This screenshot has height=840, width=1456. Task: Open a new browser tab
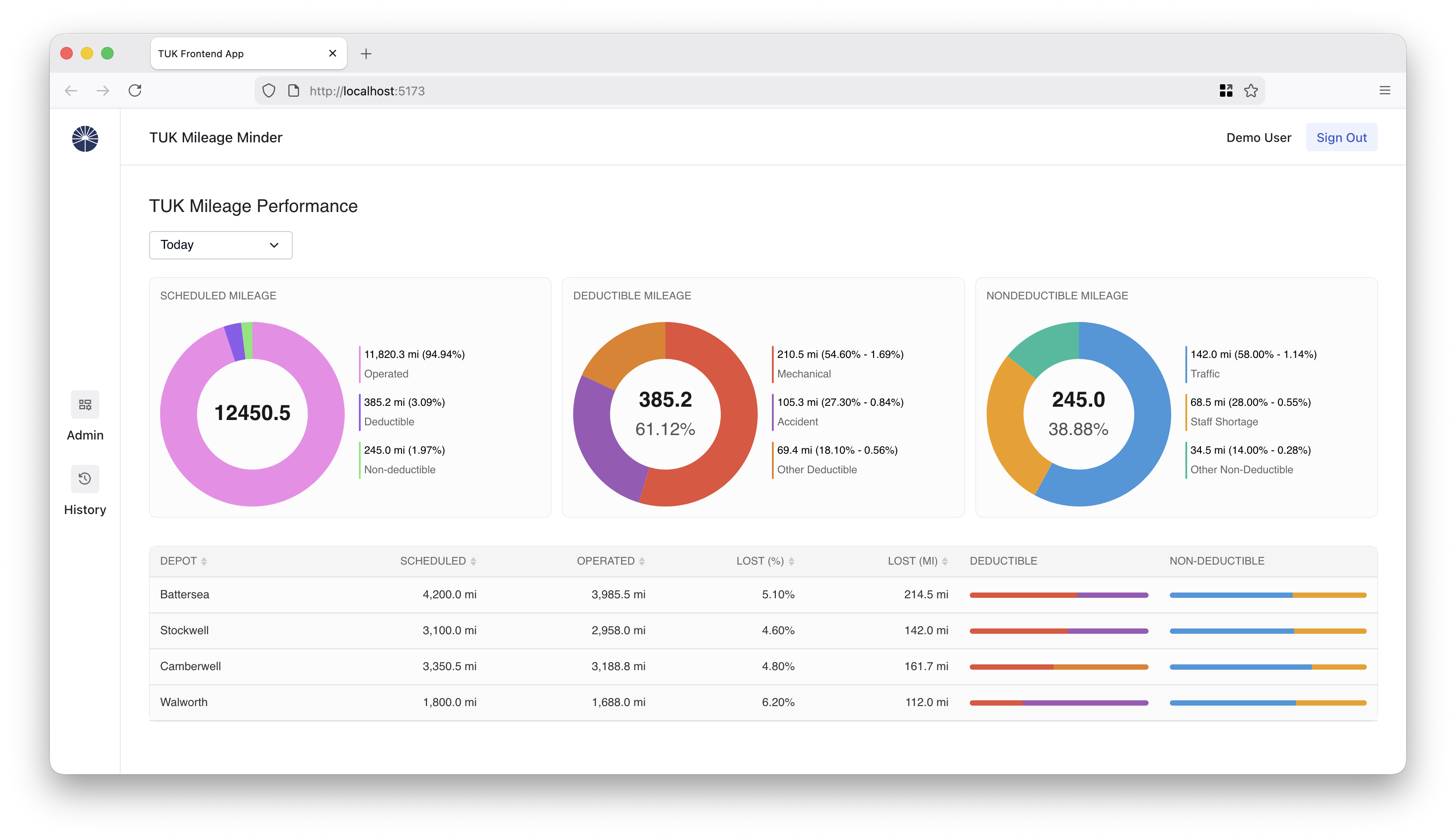click(x=366, y=54)
